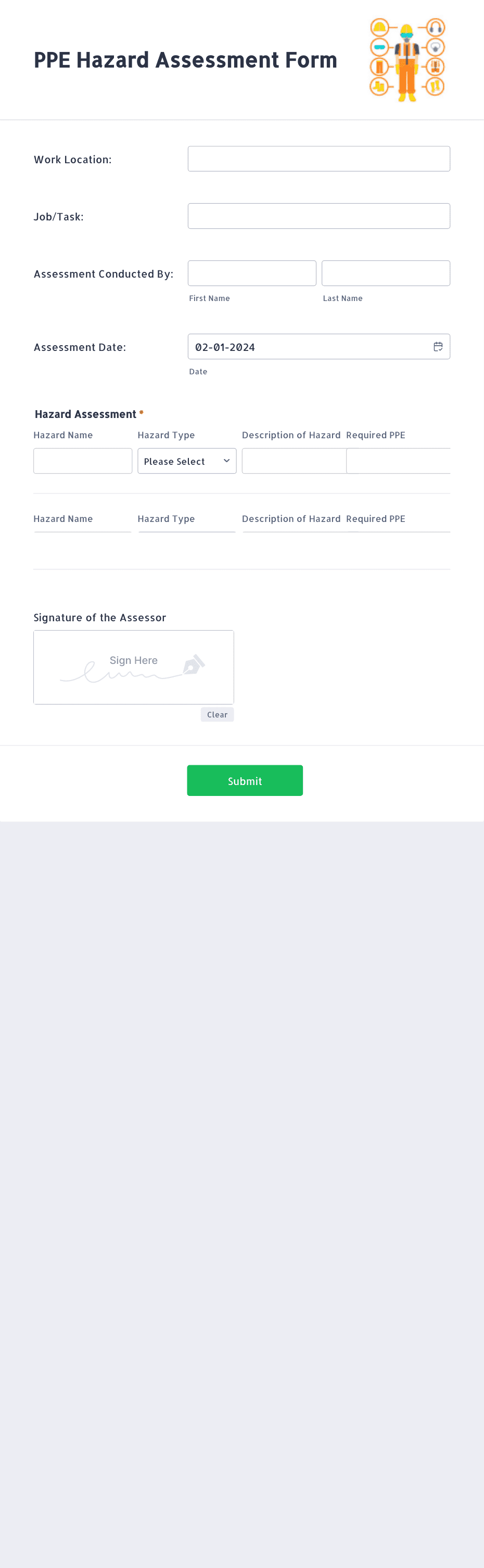Click the hard hat PPE icon
Viewport: 484px width, 1568px height.
click(x=380, y=27)
